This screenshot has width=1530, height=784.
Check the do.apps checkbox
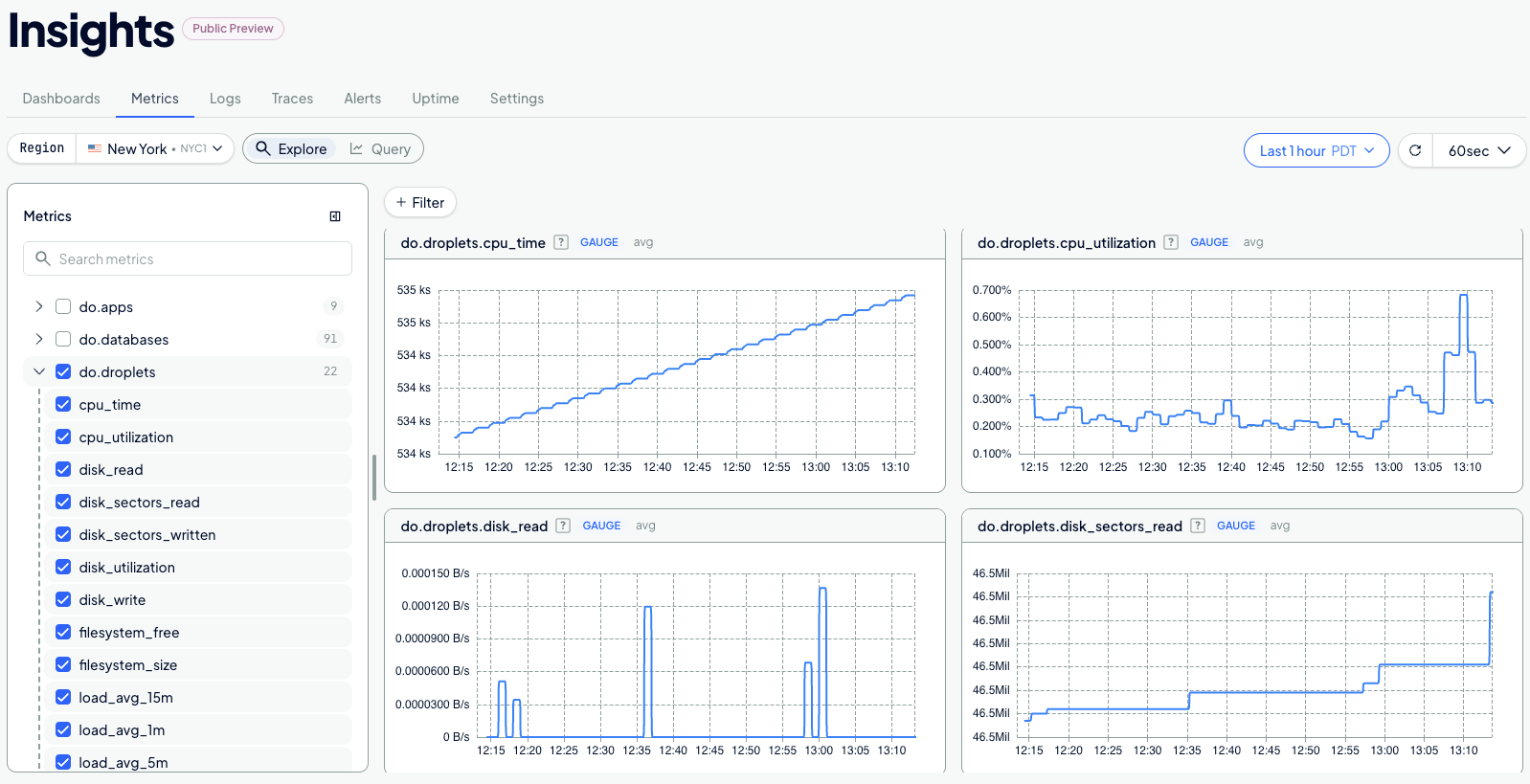(x=63, y=306)
